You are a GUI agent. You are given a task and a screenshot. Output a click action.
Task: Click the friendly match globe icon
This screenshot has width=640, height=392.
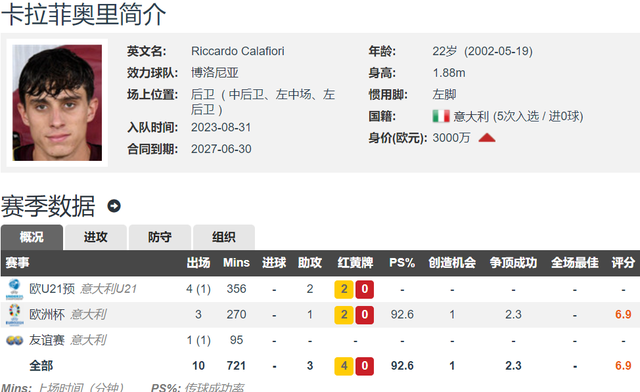14,340
